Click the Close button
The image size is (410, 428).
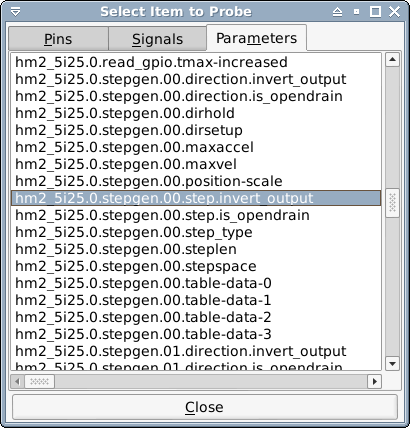[x=205, y=407]
